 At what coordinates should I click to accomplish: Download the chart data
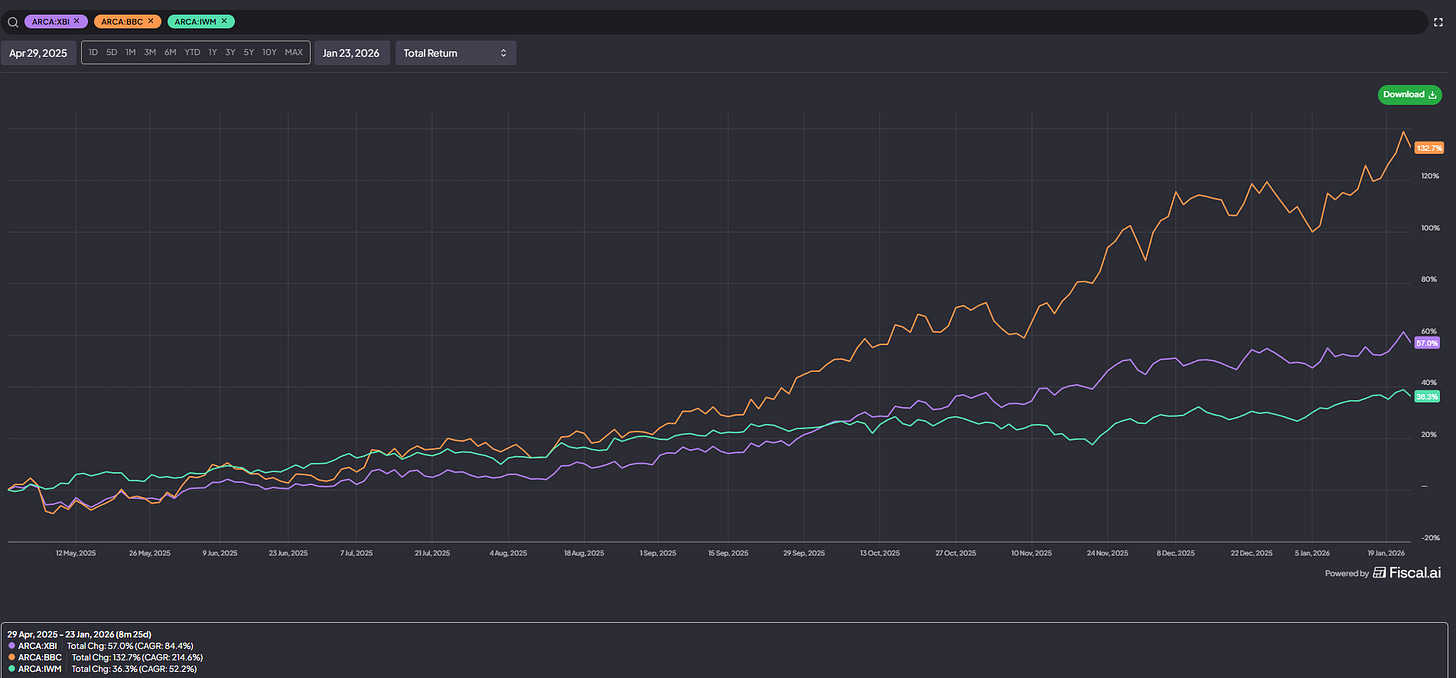point(1410,95)
